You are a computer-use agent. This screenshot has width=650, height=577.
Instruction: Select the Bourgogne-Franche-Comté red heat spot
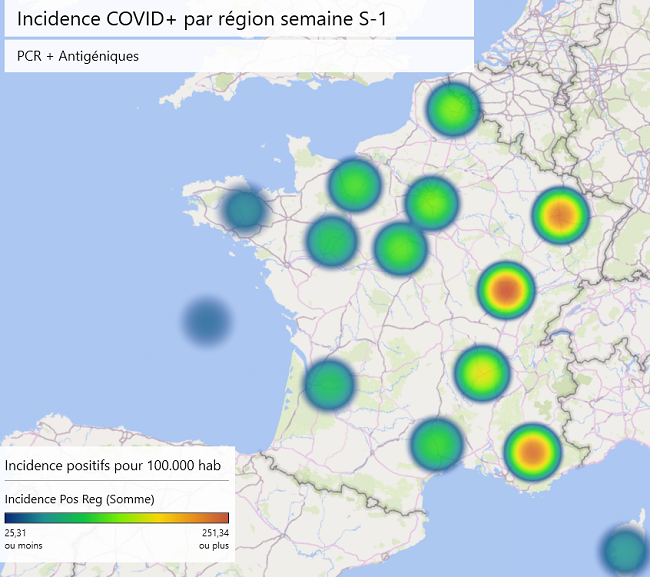click(506, 290)
